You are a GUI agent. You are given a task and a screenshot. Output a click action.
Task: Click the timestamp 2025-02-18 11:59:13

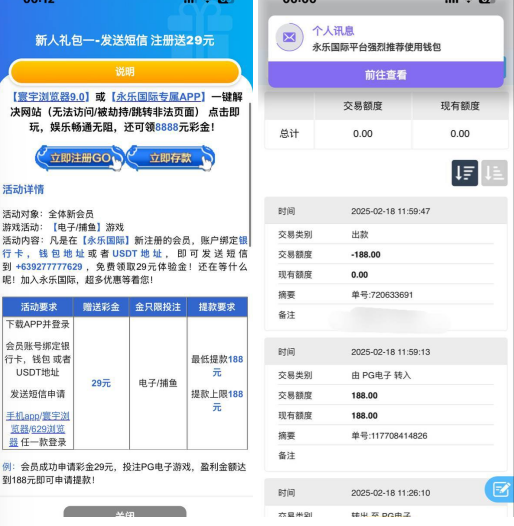391,352
